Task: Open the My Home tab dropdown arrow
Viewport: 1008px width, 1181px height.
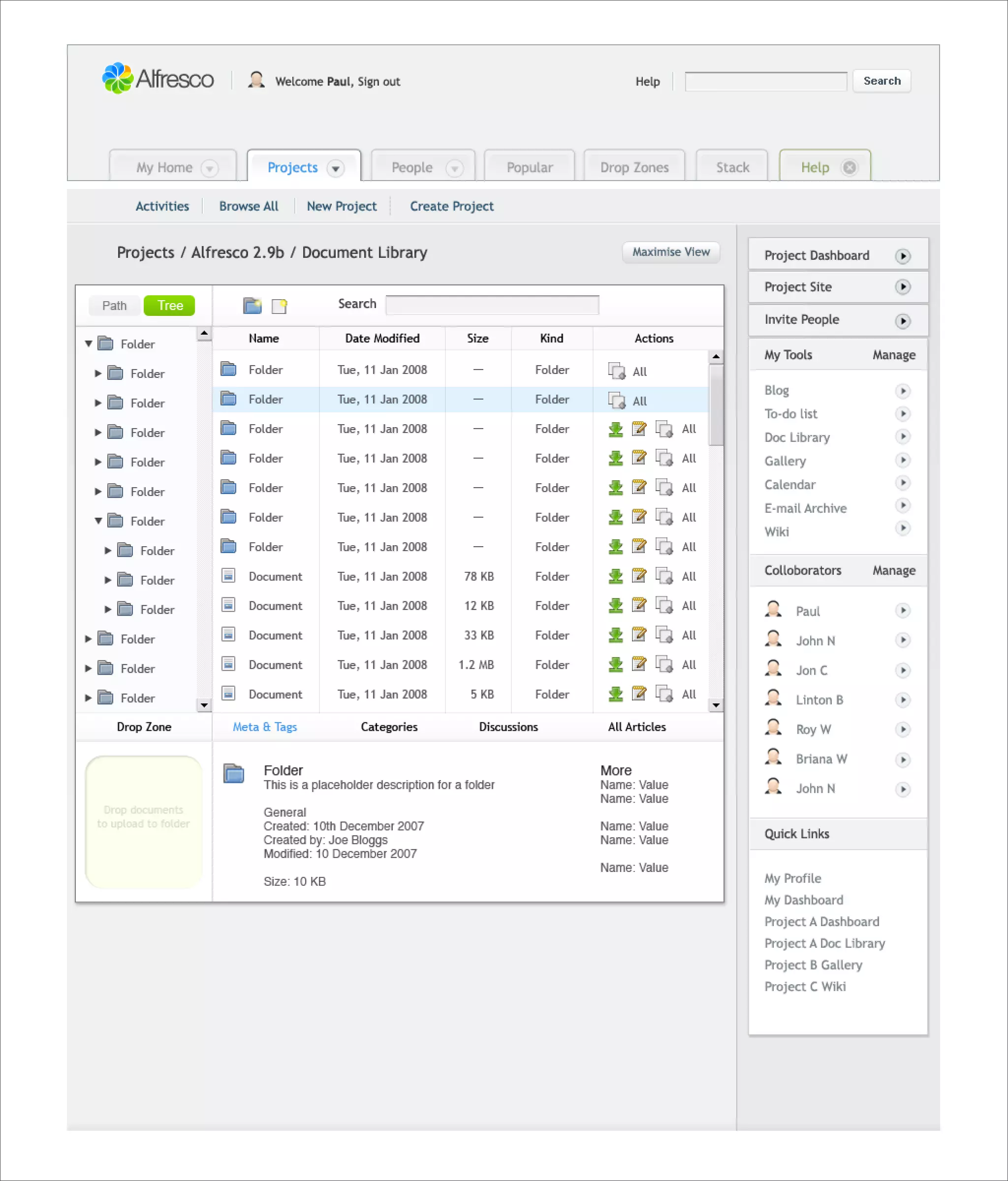Action: click(x=210, y=169)
